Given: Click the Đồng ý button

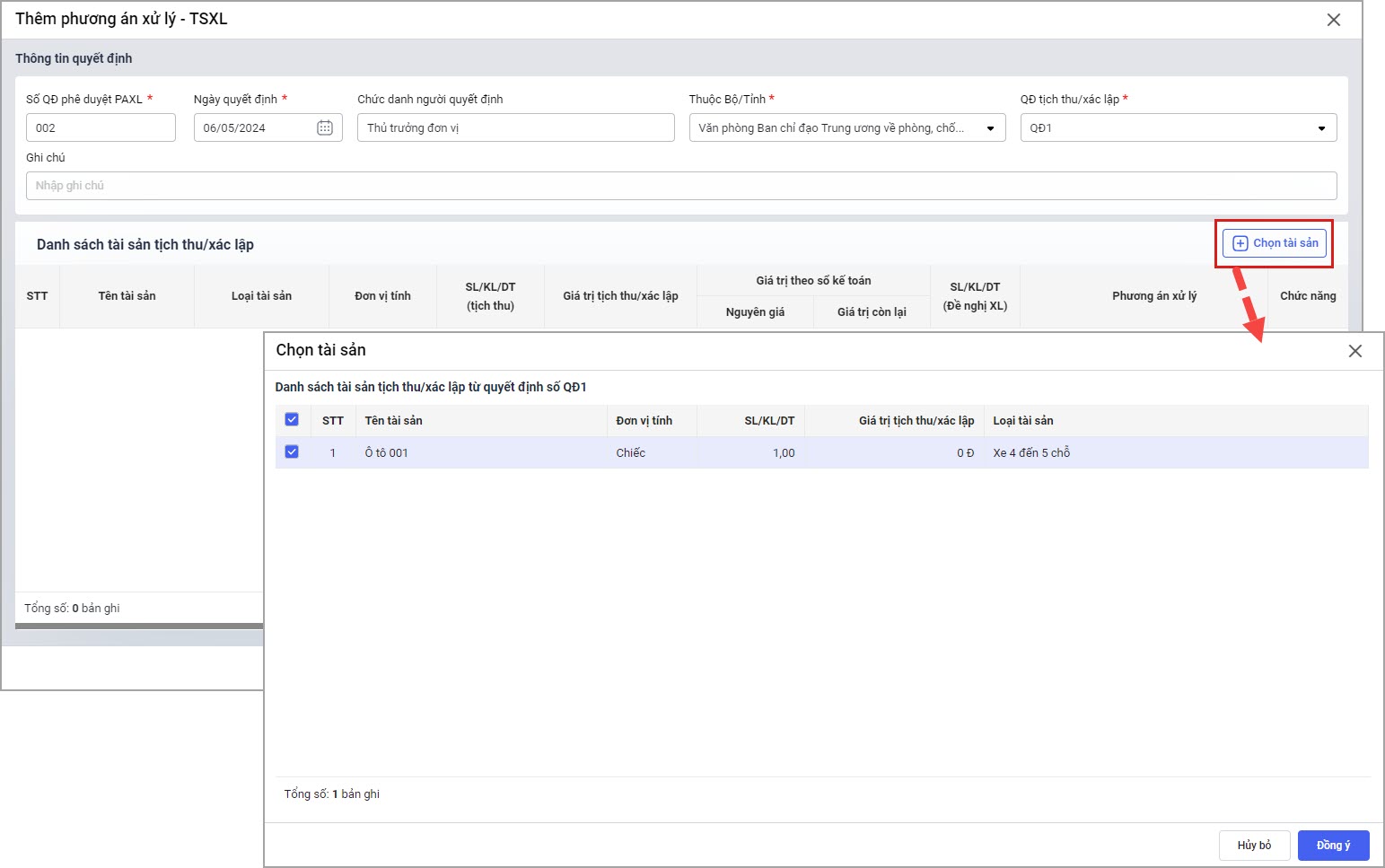Looking at the screenshot, I should [x=1333, y=845].
